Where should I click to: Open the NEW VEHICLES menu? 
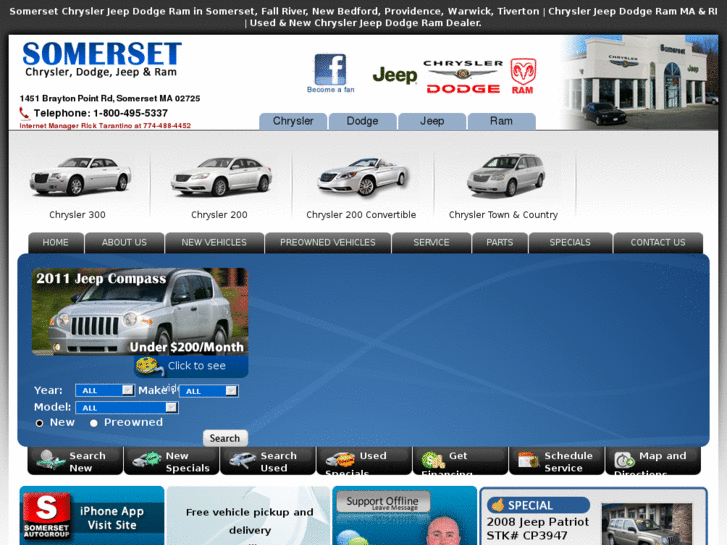[x=214, y=243]
